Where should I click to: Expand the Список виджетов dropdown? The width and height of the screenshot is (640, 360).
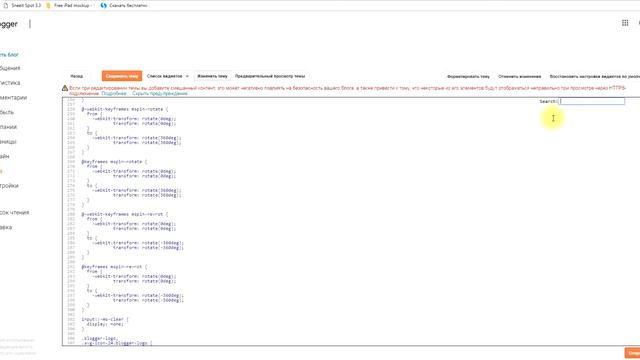168,76
